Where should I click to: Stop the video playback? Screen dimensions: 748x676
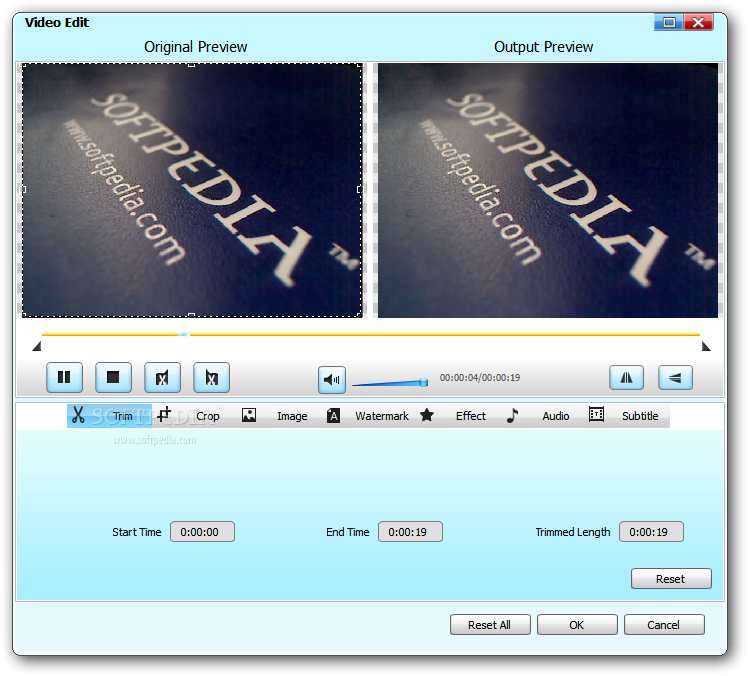click(113, 377)
